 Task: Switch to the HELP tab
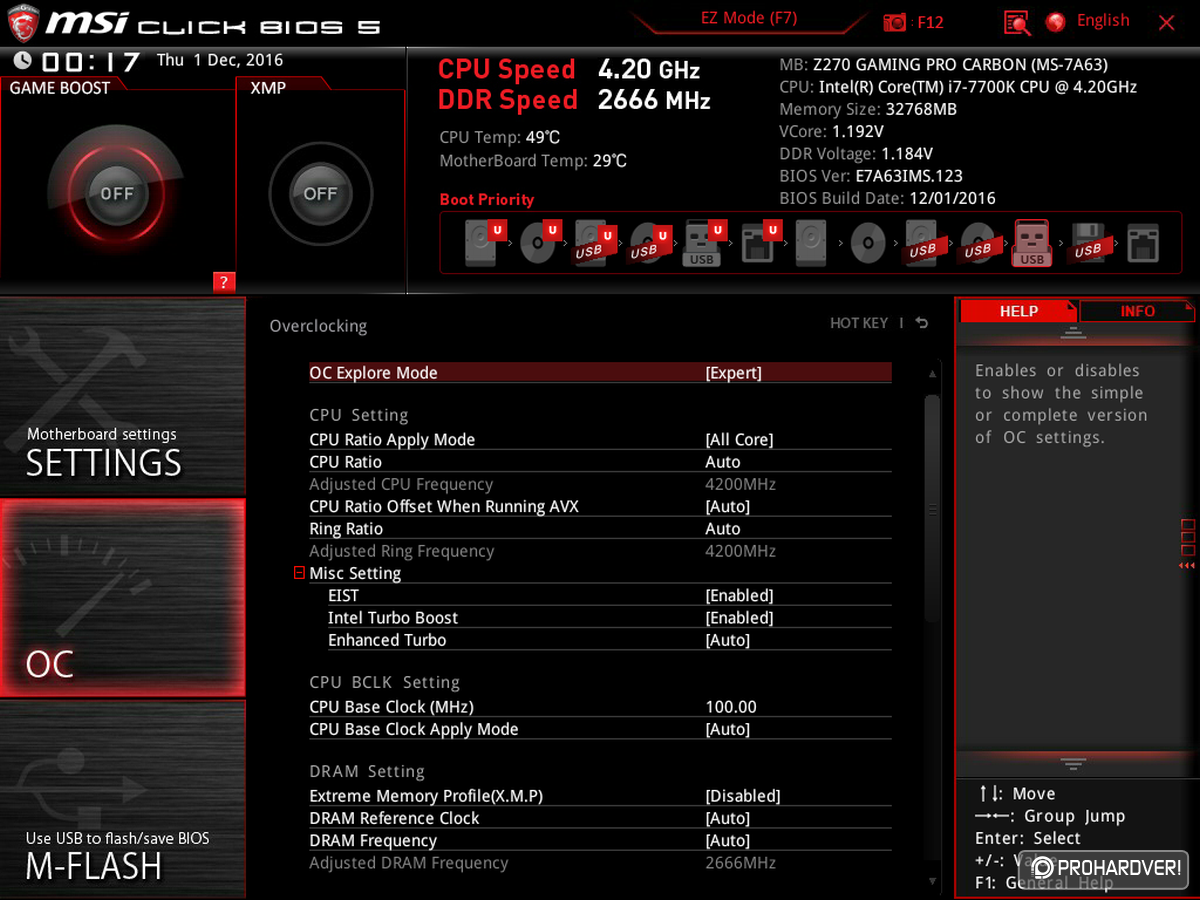[x=1019, y=311]
